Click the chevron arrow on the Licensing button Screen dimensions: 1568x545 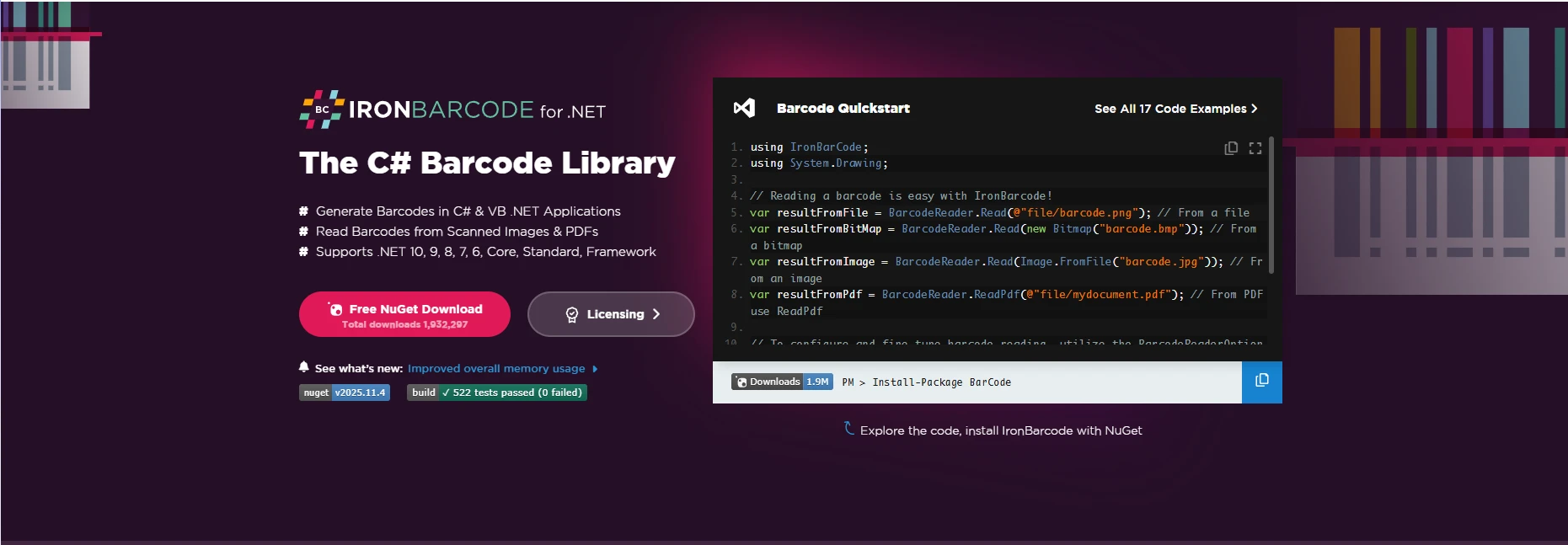tap(656, 314)
